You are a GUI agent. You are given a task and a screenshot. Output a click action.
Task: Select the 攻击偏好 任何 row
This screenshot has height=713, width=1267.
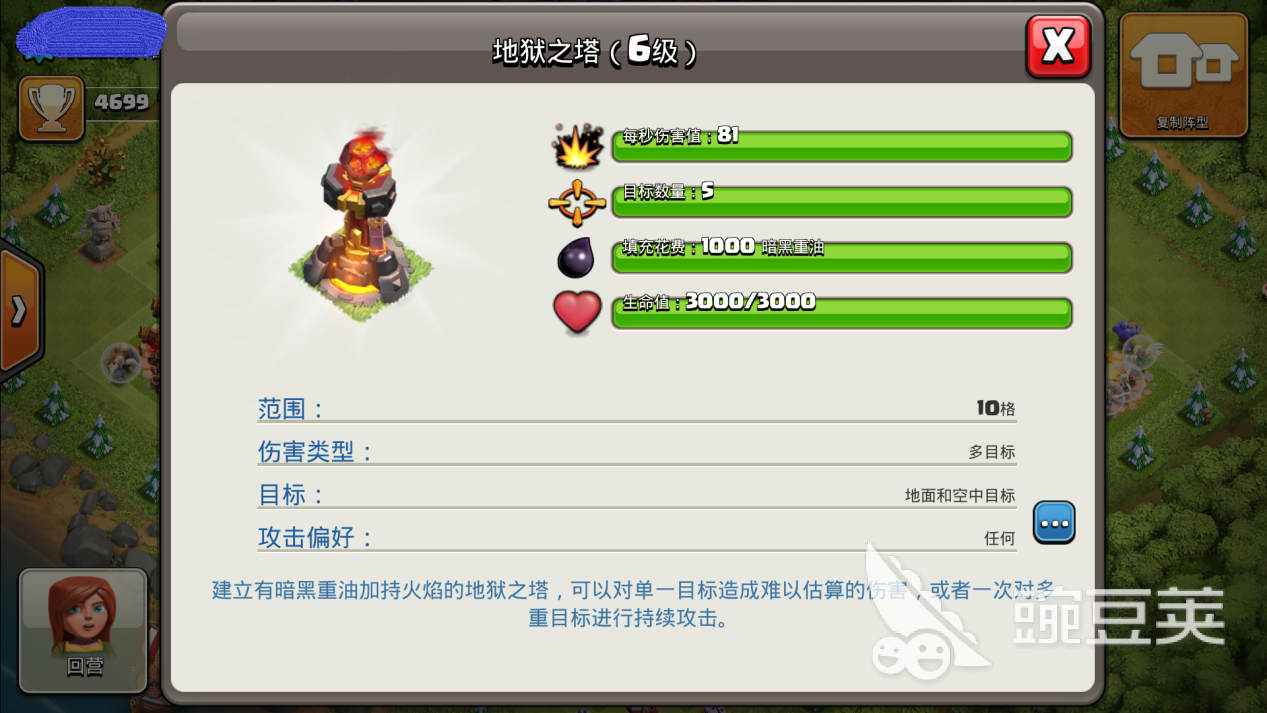(x=637, y=538)
